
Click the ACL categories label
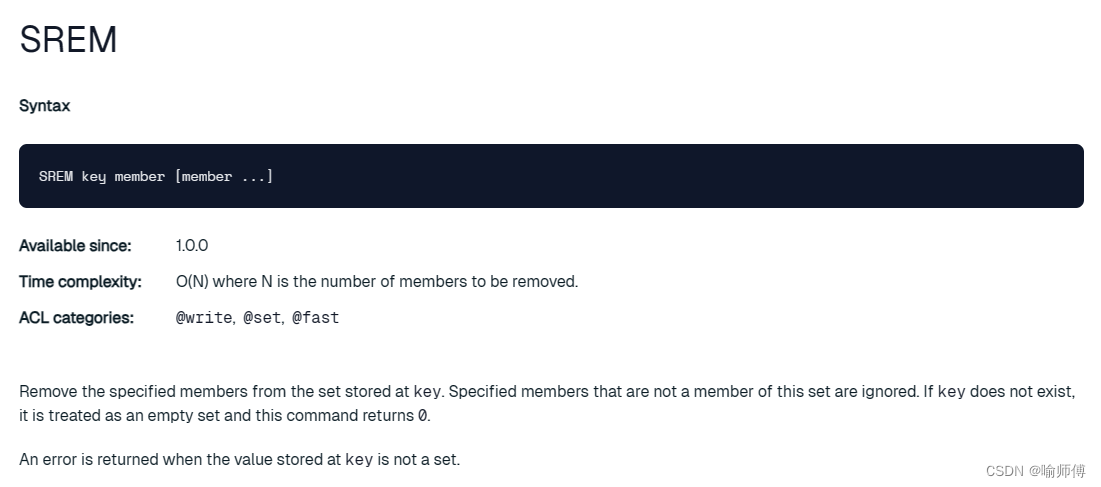(76, 317)
